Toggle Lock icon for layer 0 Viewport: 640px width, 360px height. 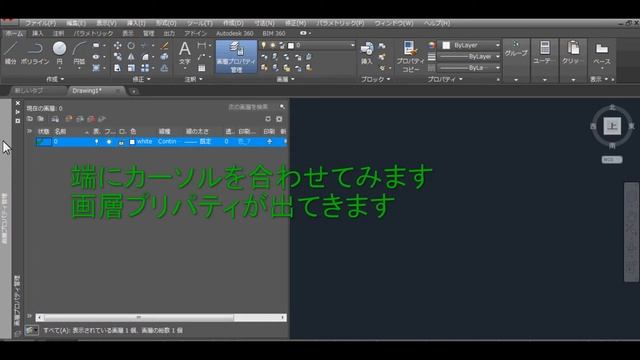(x=121, y=142)
